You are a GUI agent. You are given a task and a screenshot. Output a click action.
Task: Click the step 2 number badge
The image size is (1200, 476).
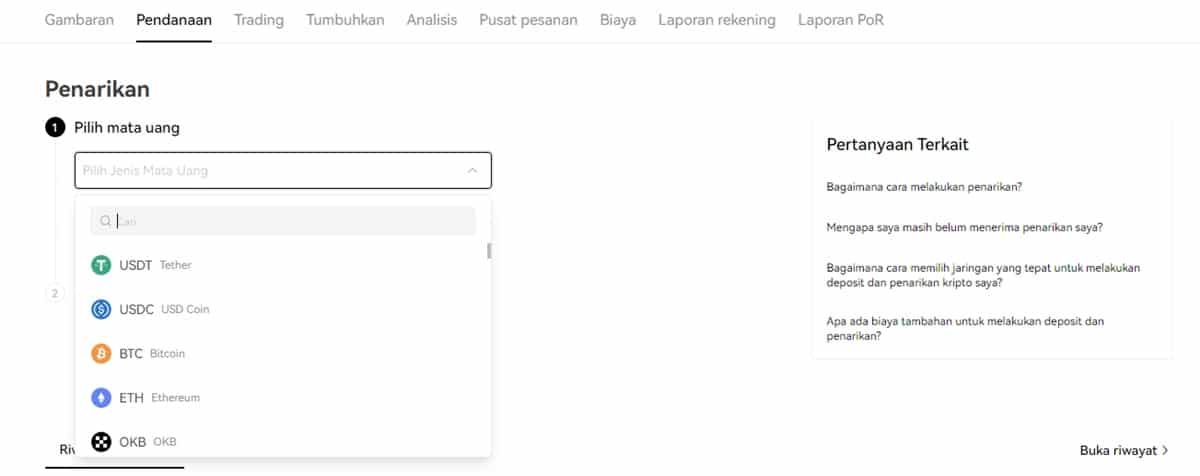[54, 293]
